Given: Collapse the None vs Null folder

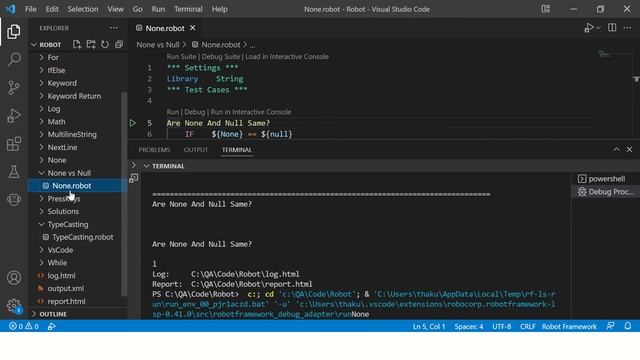Looking at the screenshot, I should coord(42,173).
